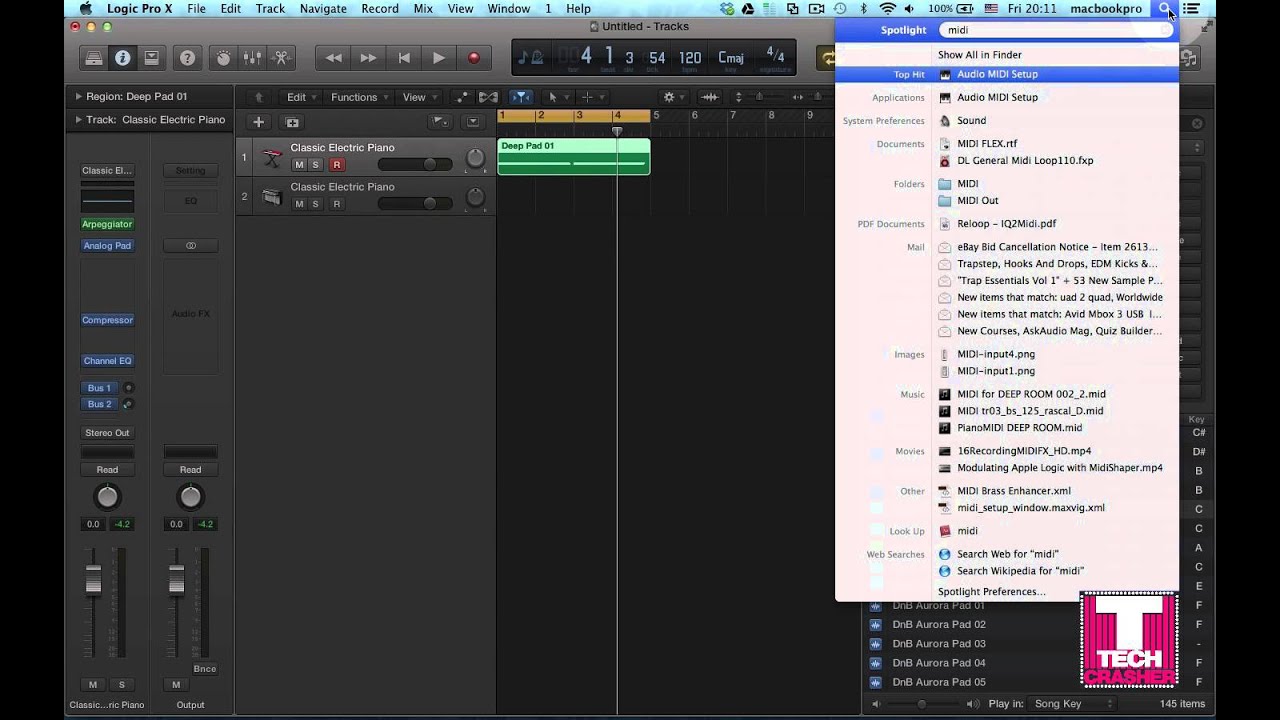Viewport: 1280px width, 720px height.
Task: Toggle the Inspector info button
Action: tap(122, 58)
